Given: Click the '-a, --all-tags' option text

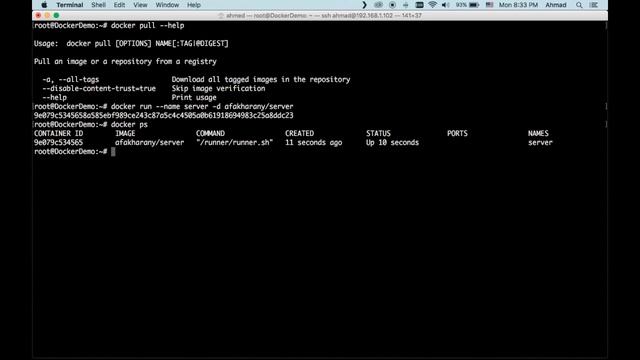Looking at the screenshot, I should click(x=71, y=79).
